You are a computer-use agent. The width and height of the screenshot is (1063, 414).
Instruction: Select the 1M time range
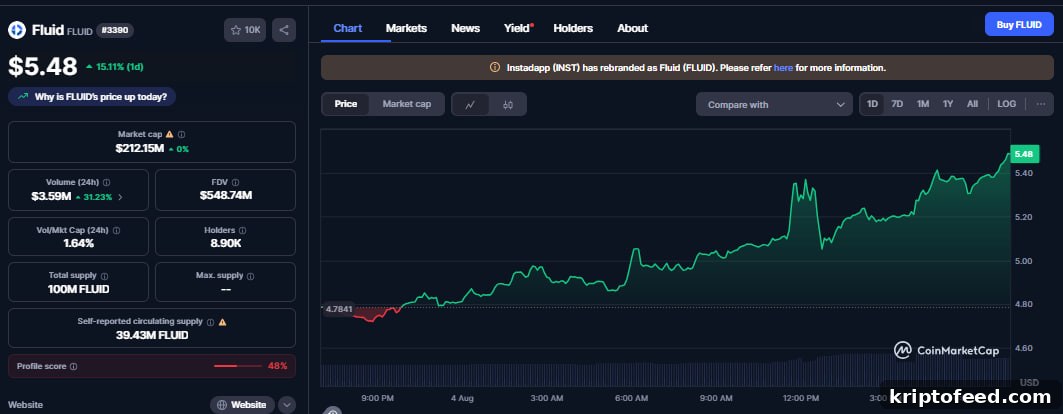[923, 104]
